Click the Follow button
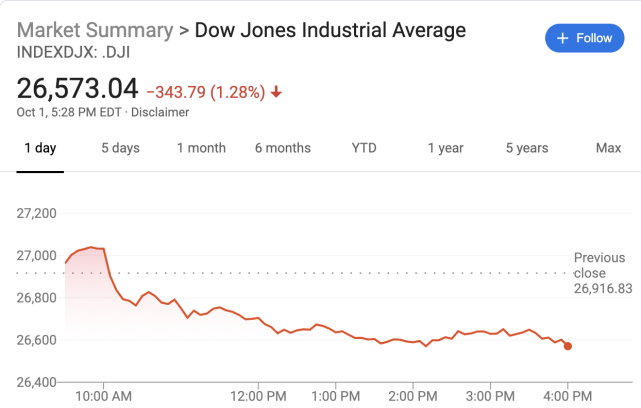 click(584, 38)
